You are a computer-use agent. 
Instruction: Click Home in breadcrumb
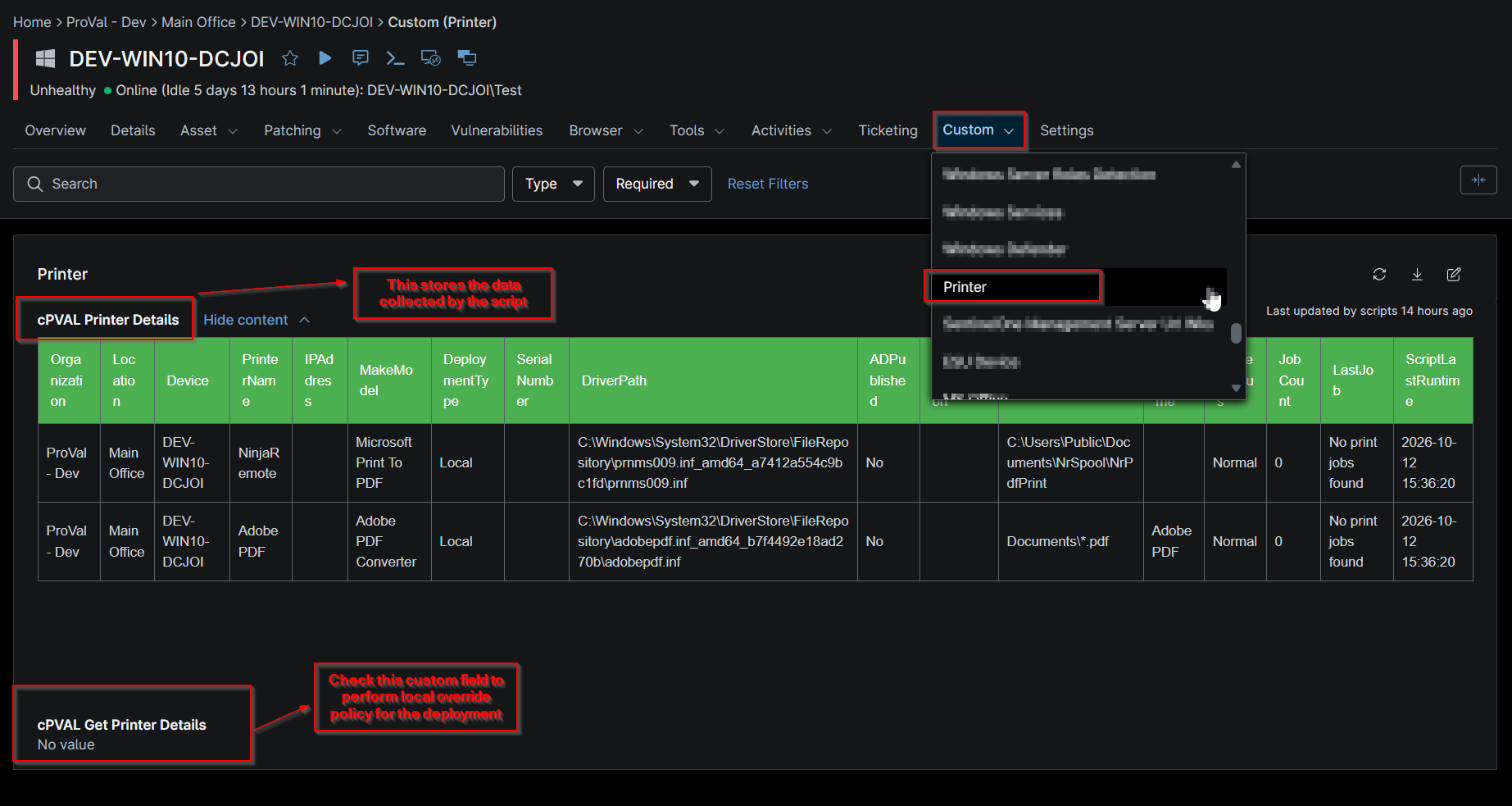click(x=32, y=22)
